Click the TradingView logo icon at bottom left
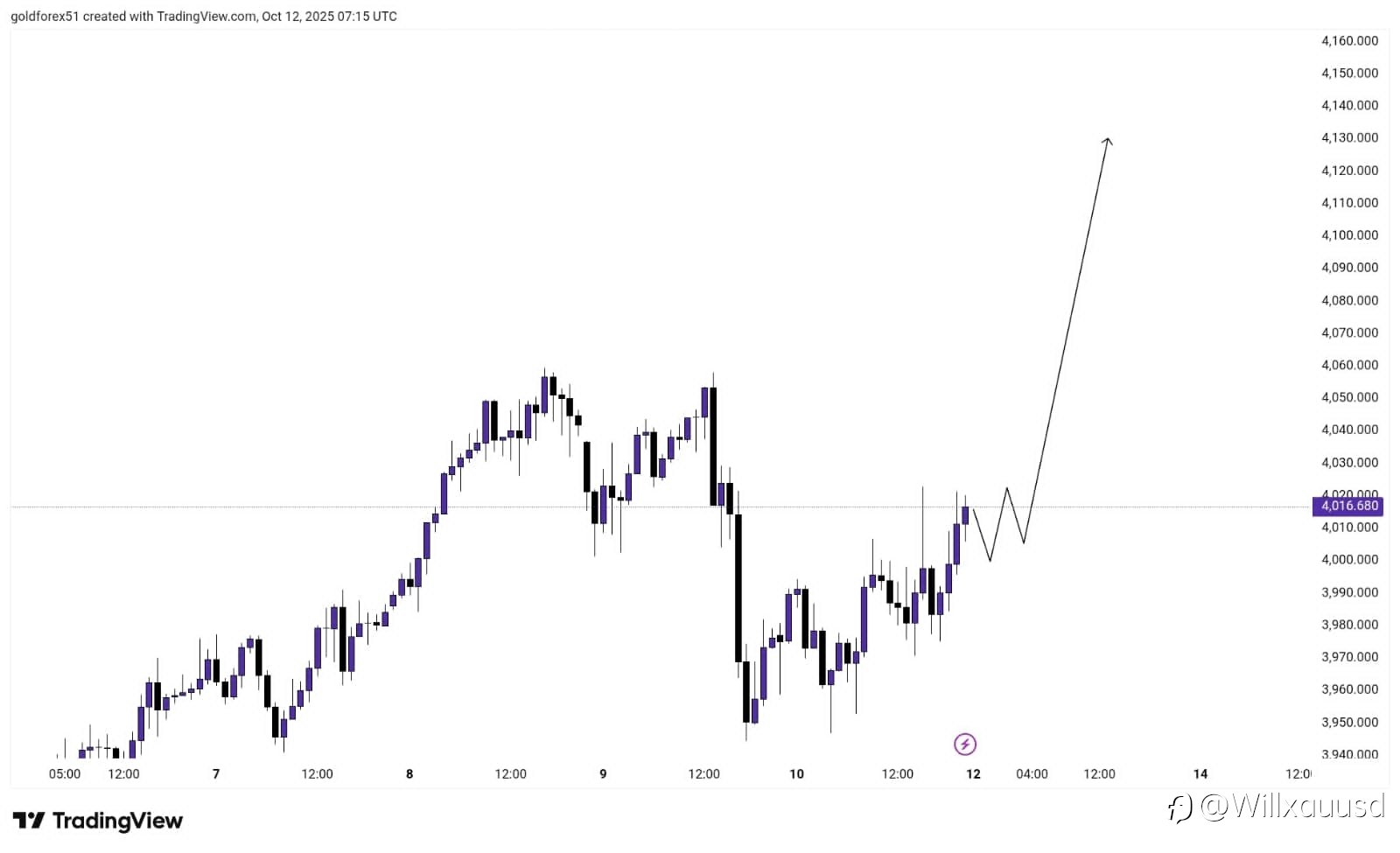 29,821
